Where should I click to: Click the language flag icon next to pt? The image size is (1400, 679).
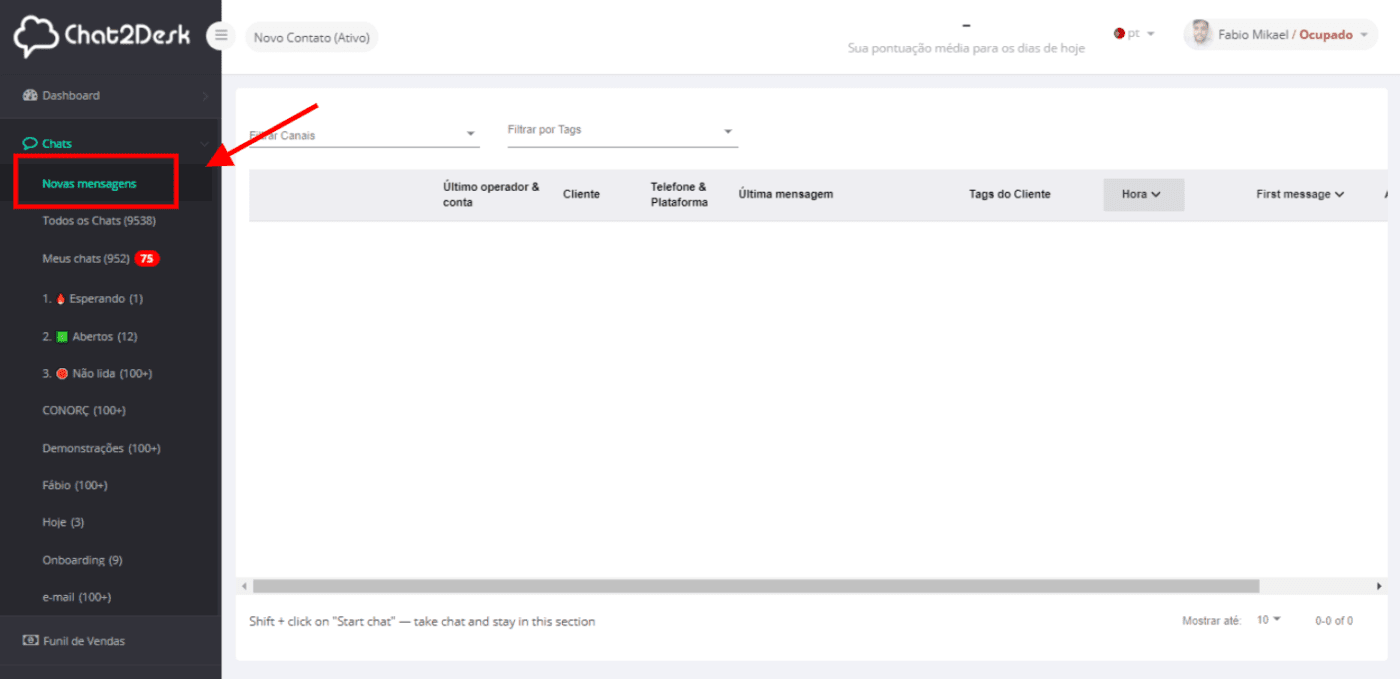pos(1120,34)
